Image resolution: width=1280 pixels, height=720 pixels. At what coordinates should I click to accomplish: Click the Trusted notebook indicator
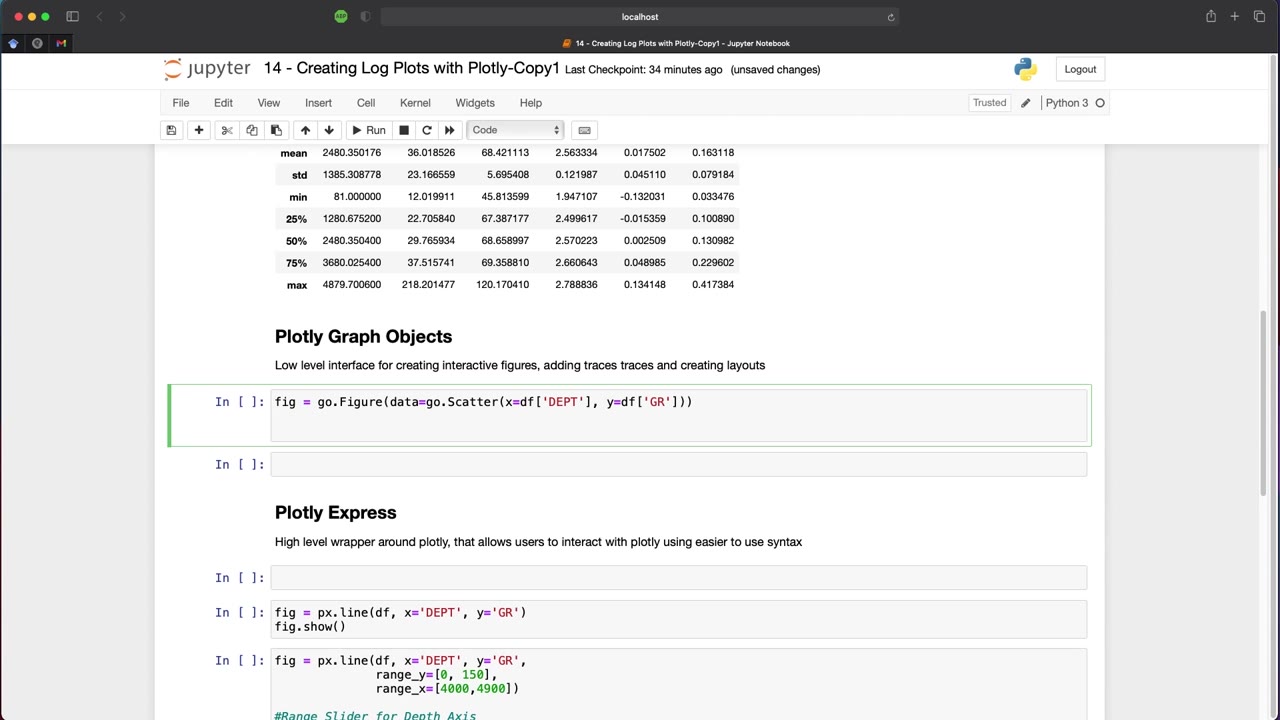coord(989,103)
